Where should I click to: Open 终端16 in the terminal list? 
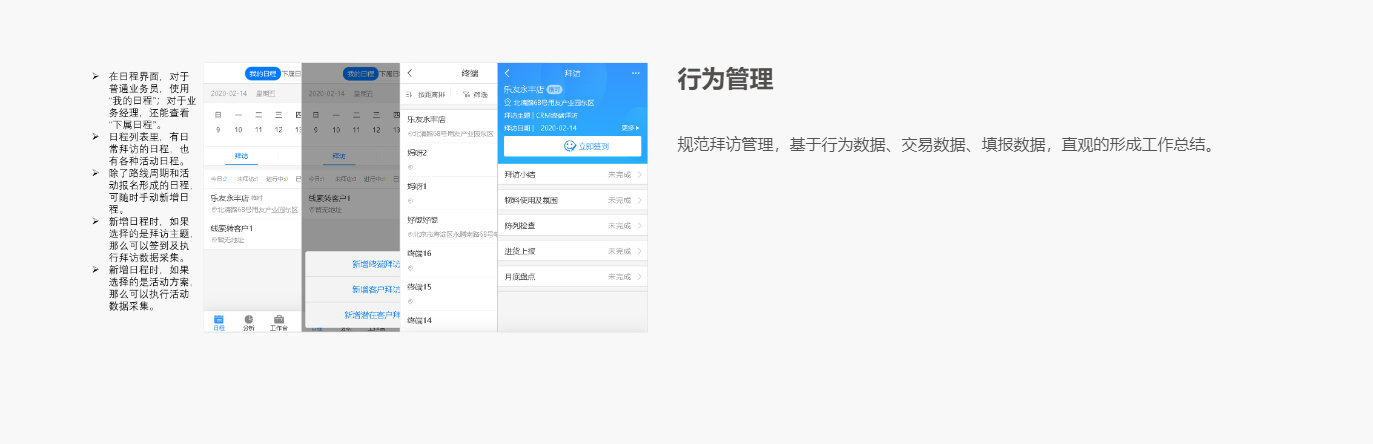(418, 254)
